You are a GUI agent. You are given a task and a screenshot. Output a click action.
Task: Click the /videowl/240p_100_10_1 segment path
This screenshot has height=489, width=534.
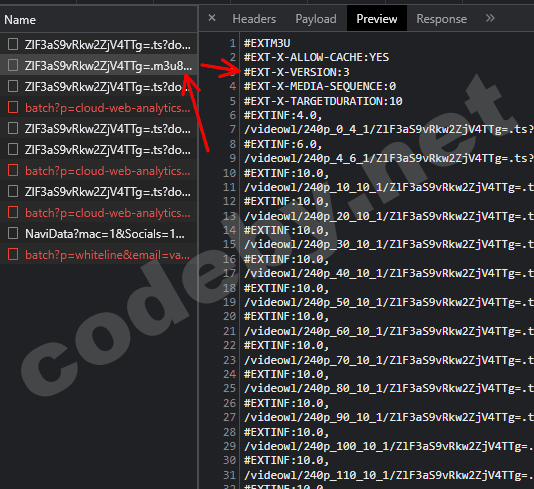(389, 446)
